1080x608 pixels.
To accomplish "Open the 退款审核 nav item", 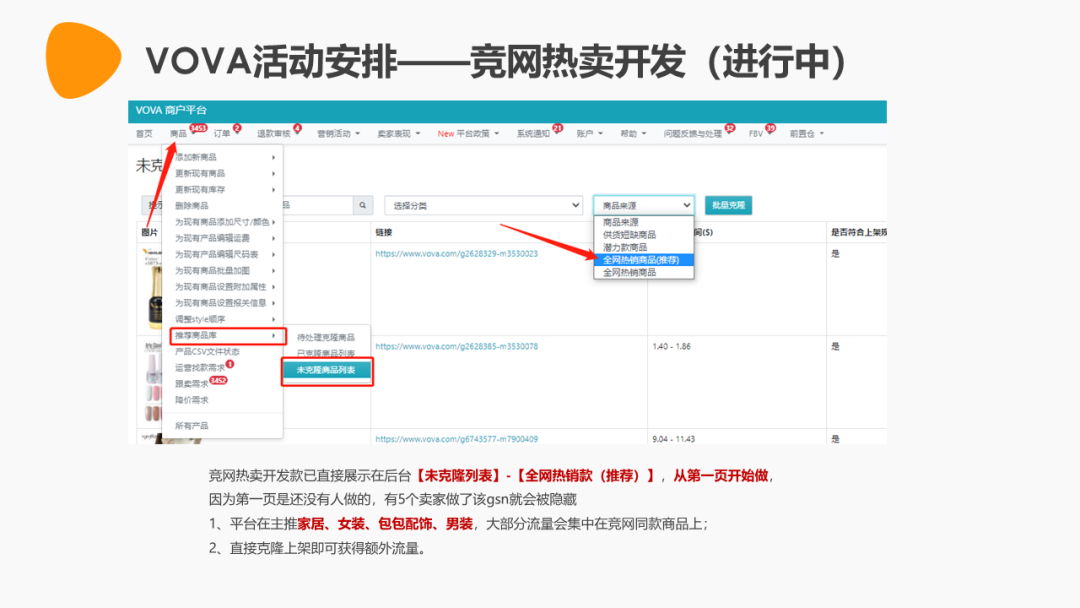I will point(273,134).
